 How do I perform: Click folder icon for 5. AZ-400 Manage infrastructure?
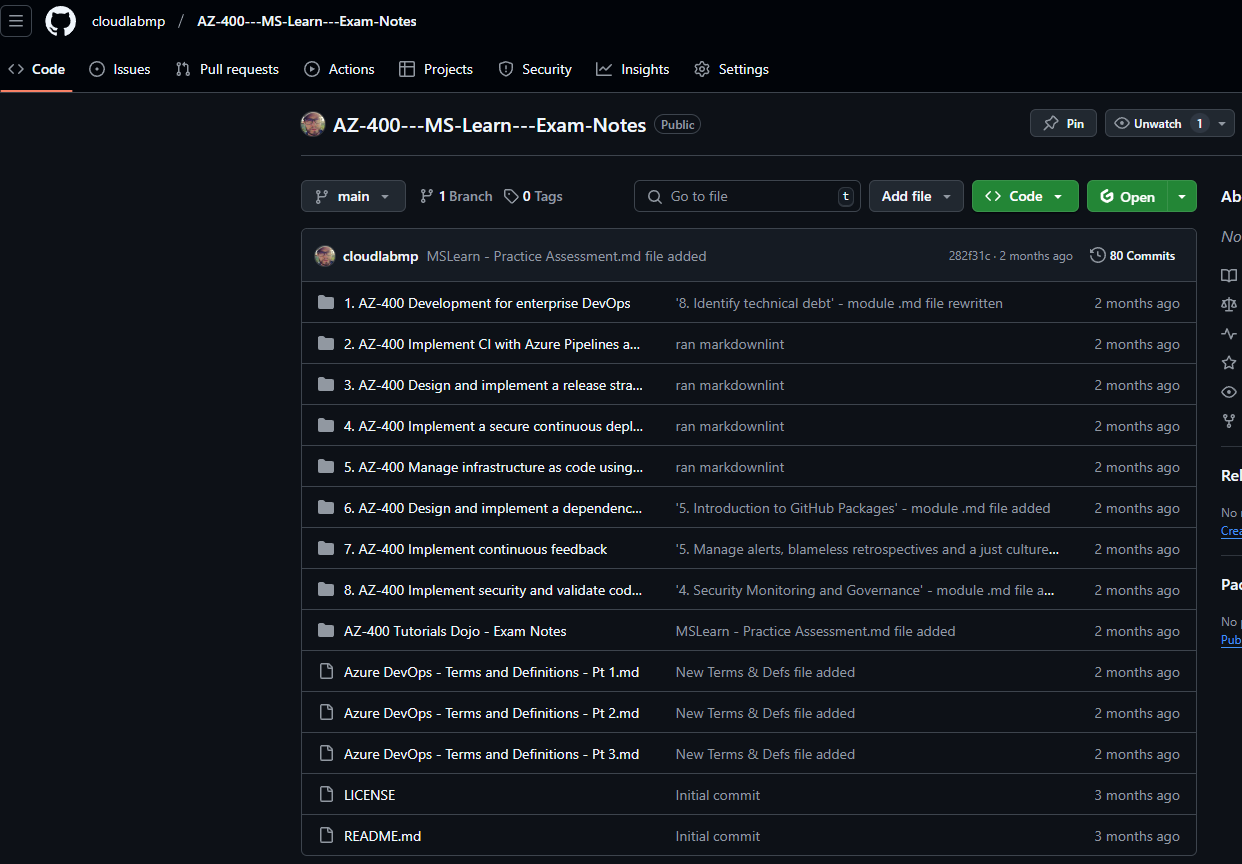[326, 467]
